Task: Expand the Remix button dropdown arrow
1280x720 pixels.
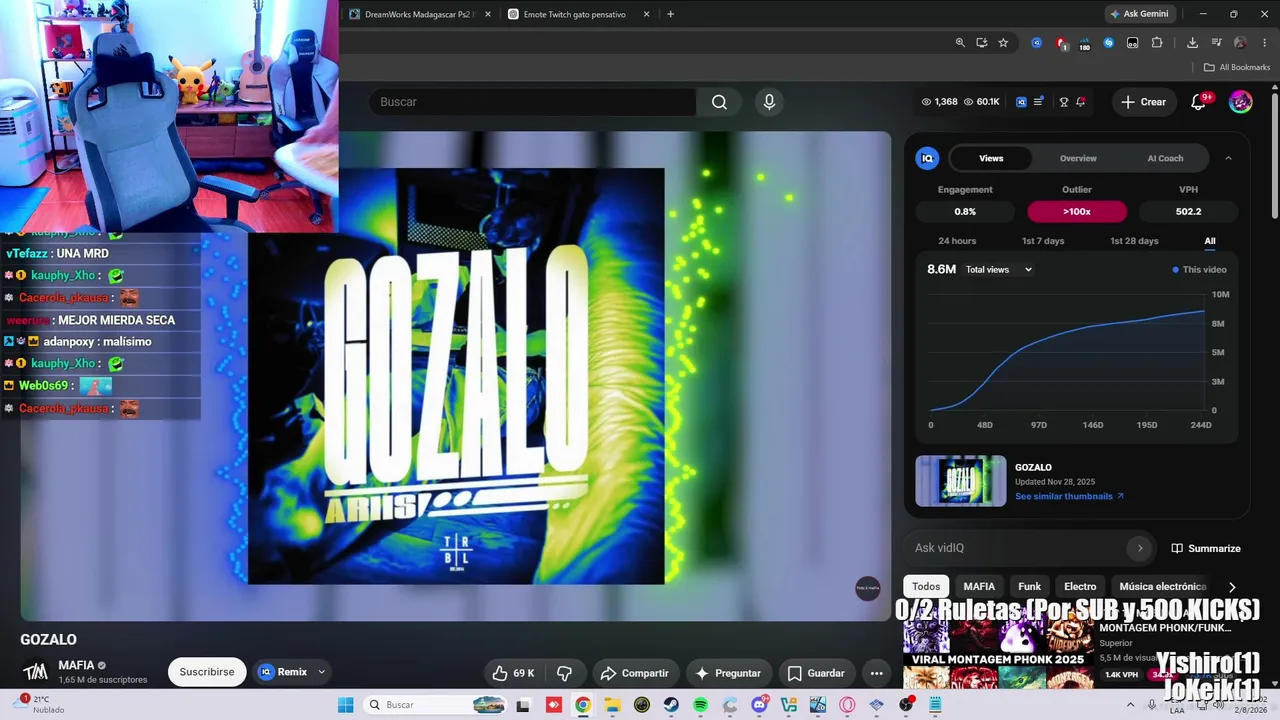Action: [321, 673]
